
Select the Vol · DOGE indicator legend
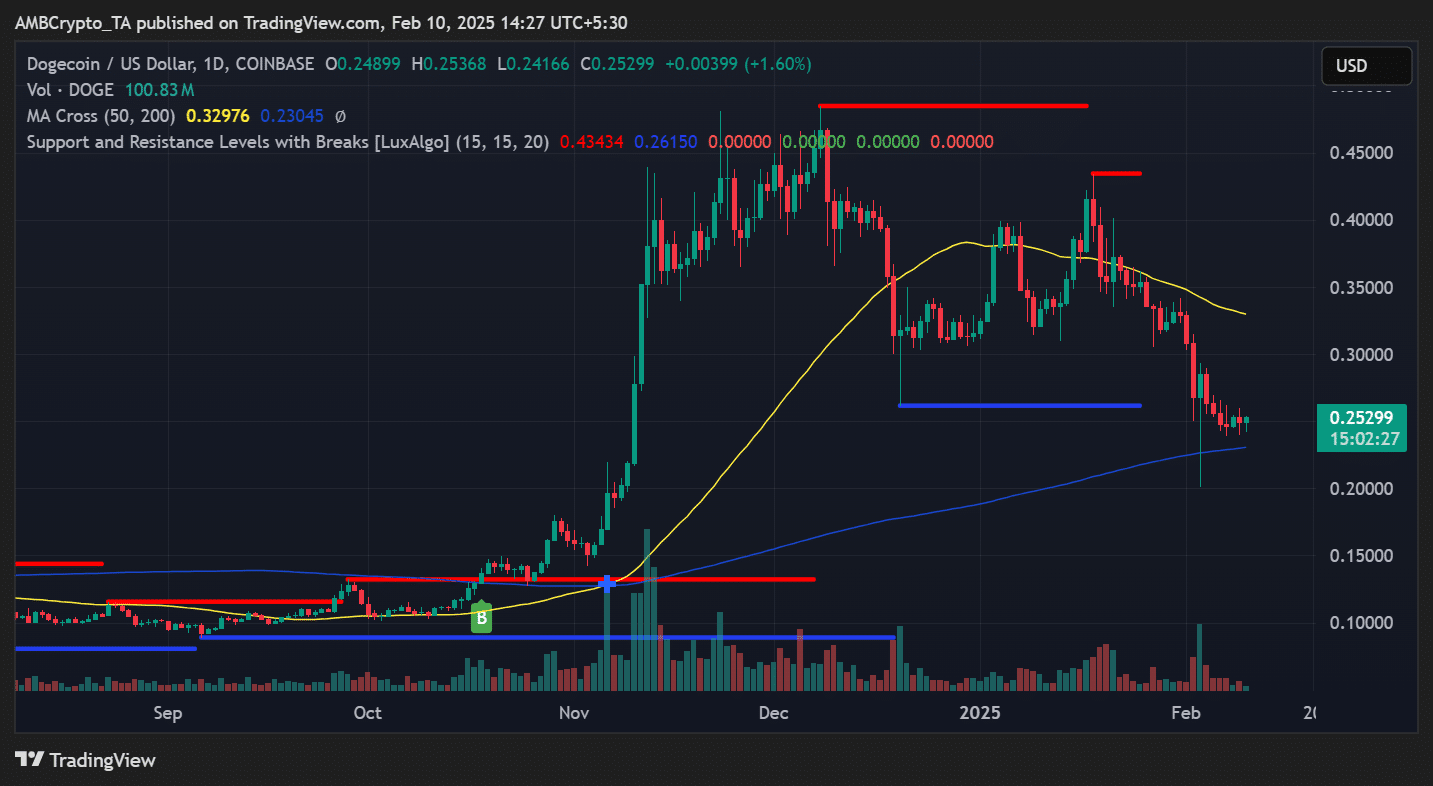[x=70, y=90]
